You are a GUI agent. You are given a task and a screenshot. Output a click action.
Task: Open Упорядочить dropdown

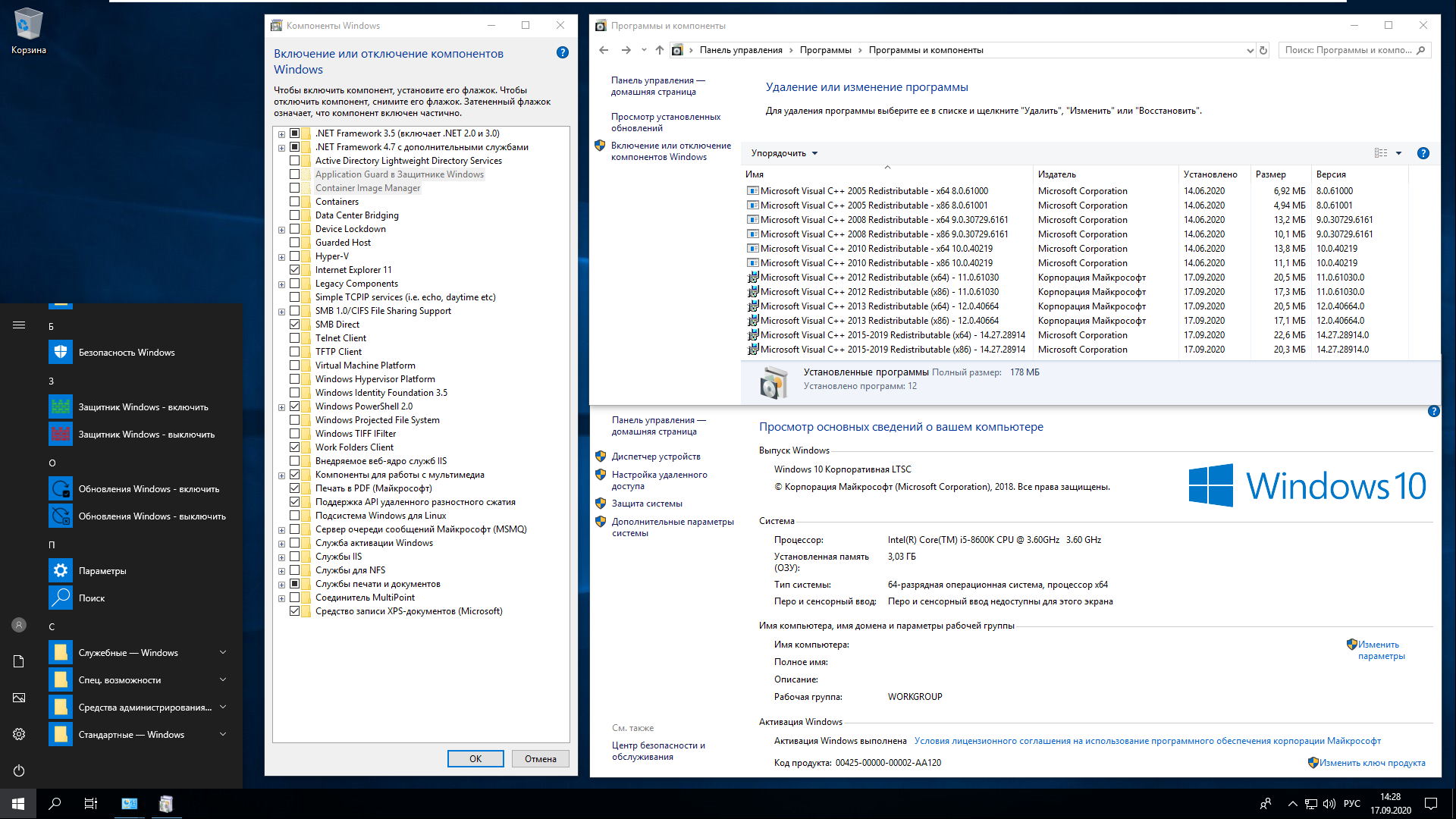point(784,153)
